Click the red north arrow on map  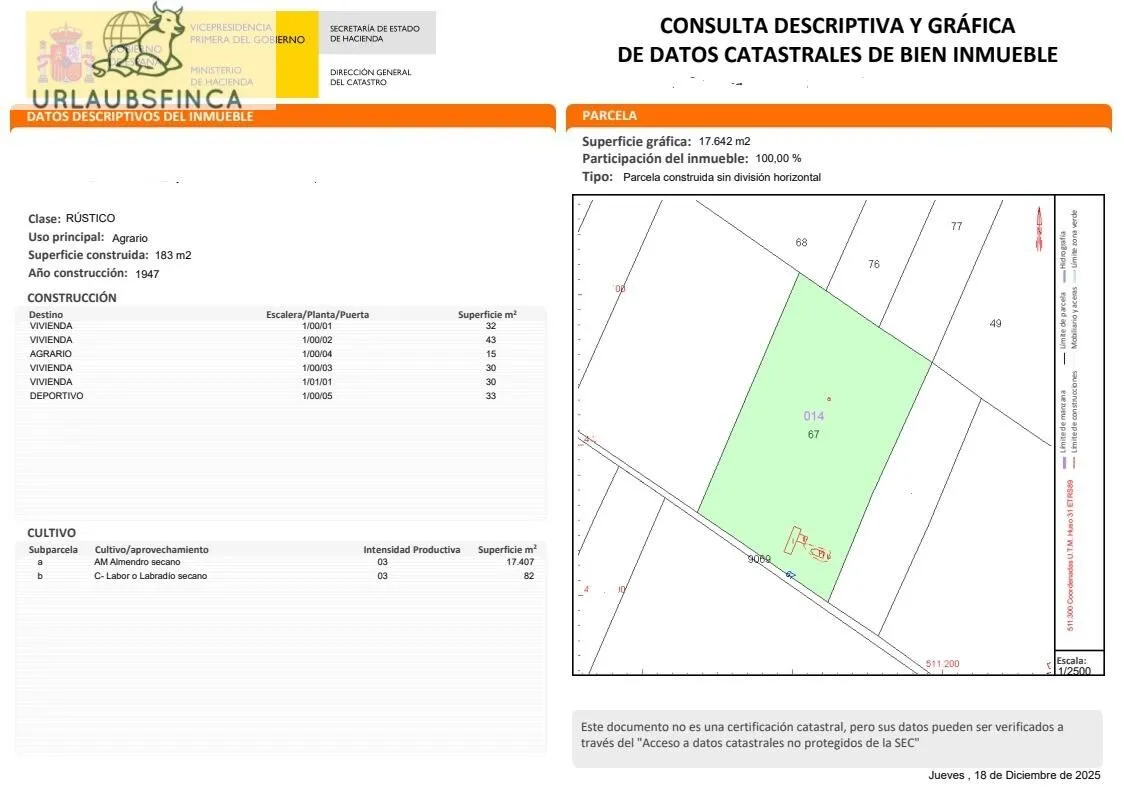[1040, 226]
